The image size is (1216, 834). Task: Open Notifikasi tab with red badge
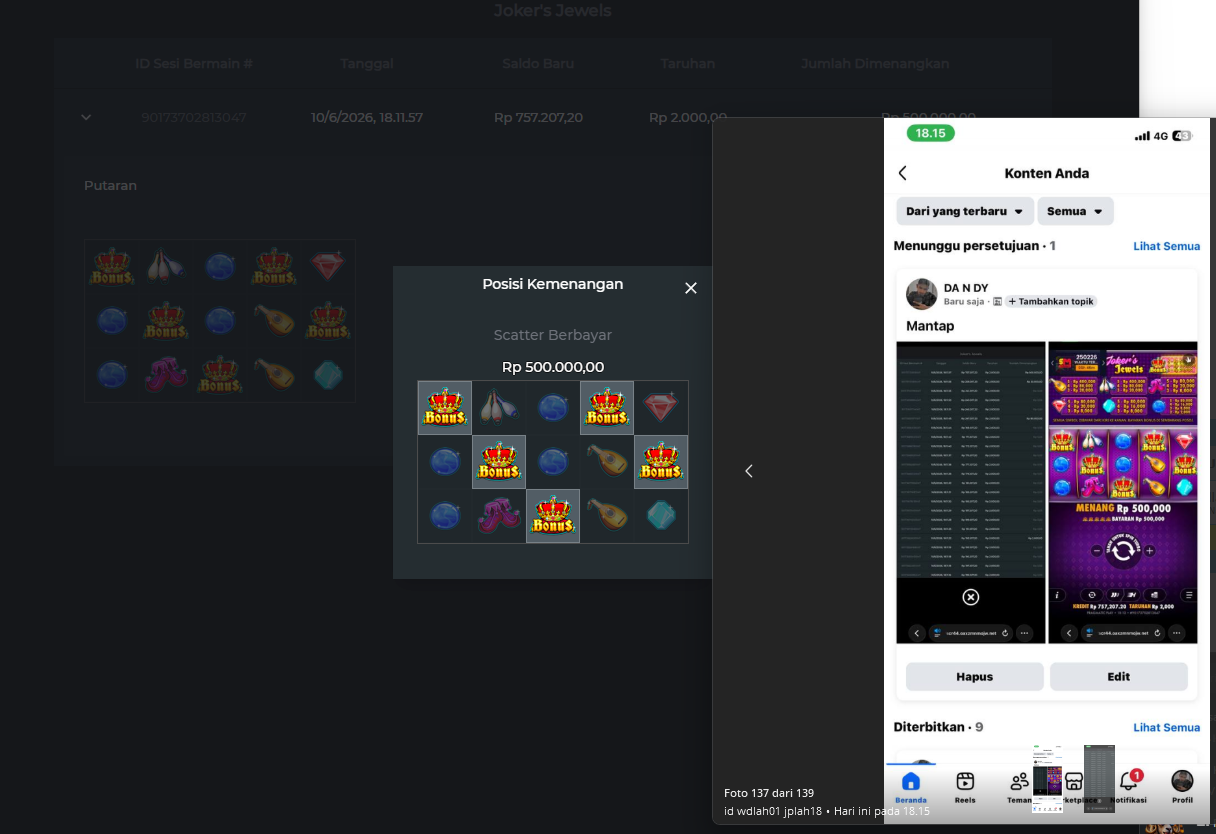pyautogui.click(x=1129, y=787)
